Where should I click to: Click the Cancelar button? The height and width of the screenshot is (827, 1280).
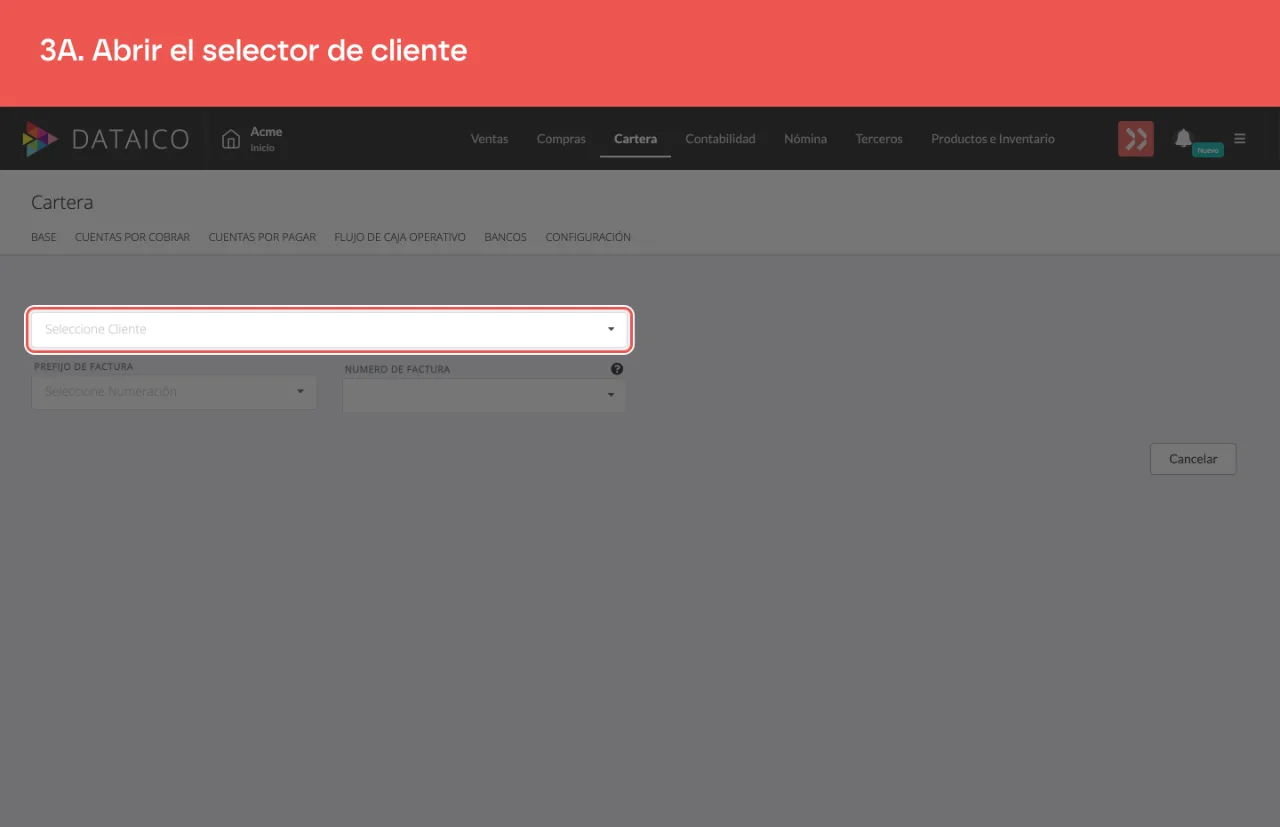tap(1193, 459)
